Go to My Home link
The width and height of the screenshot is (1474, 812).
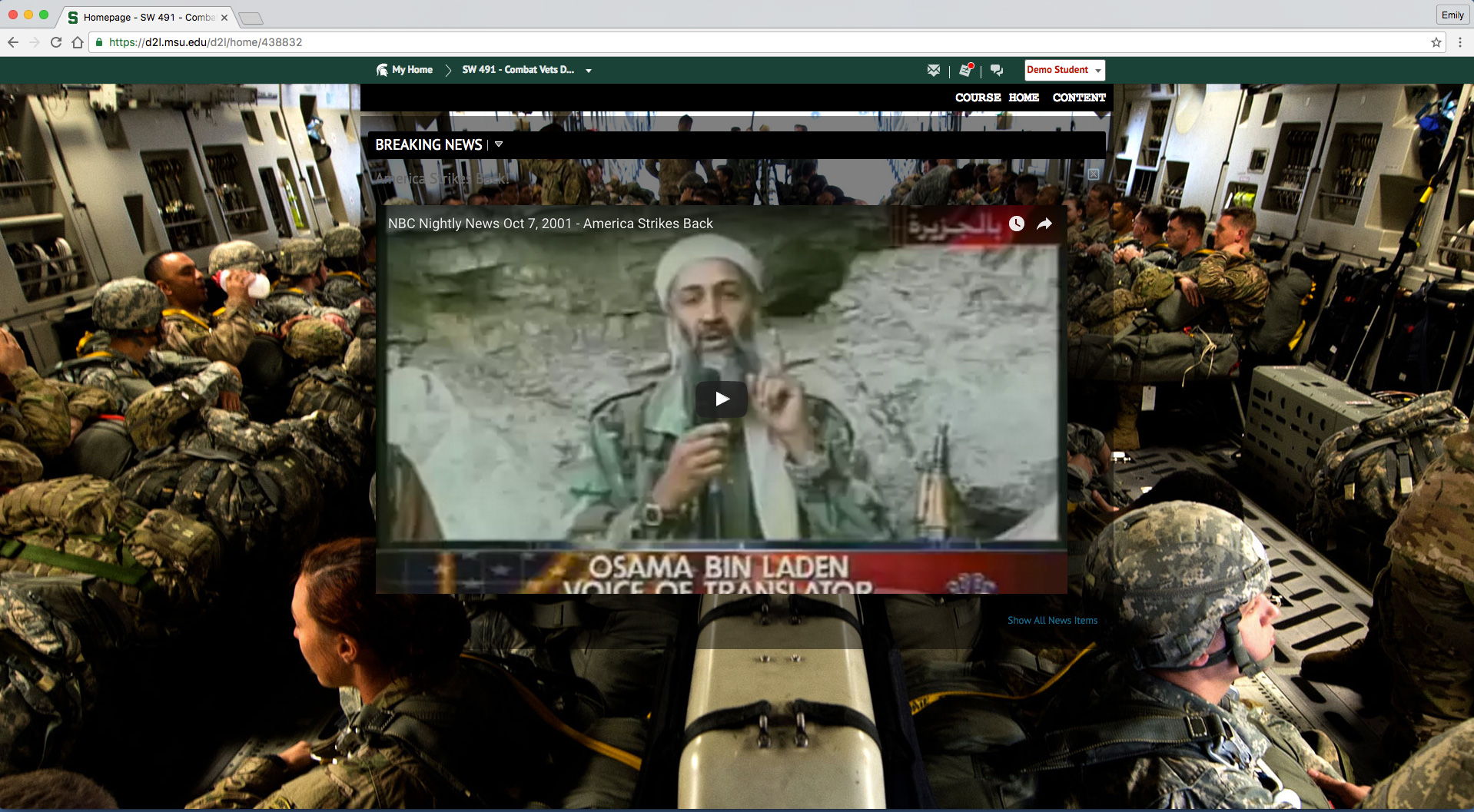point(412,70)
